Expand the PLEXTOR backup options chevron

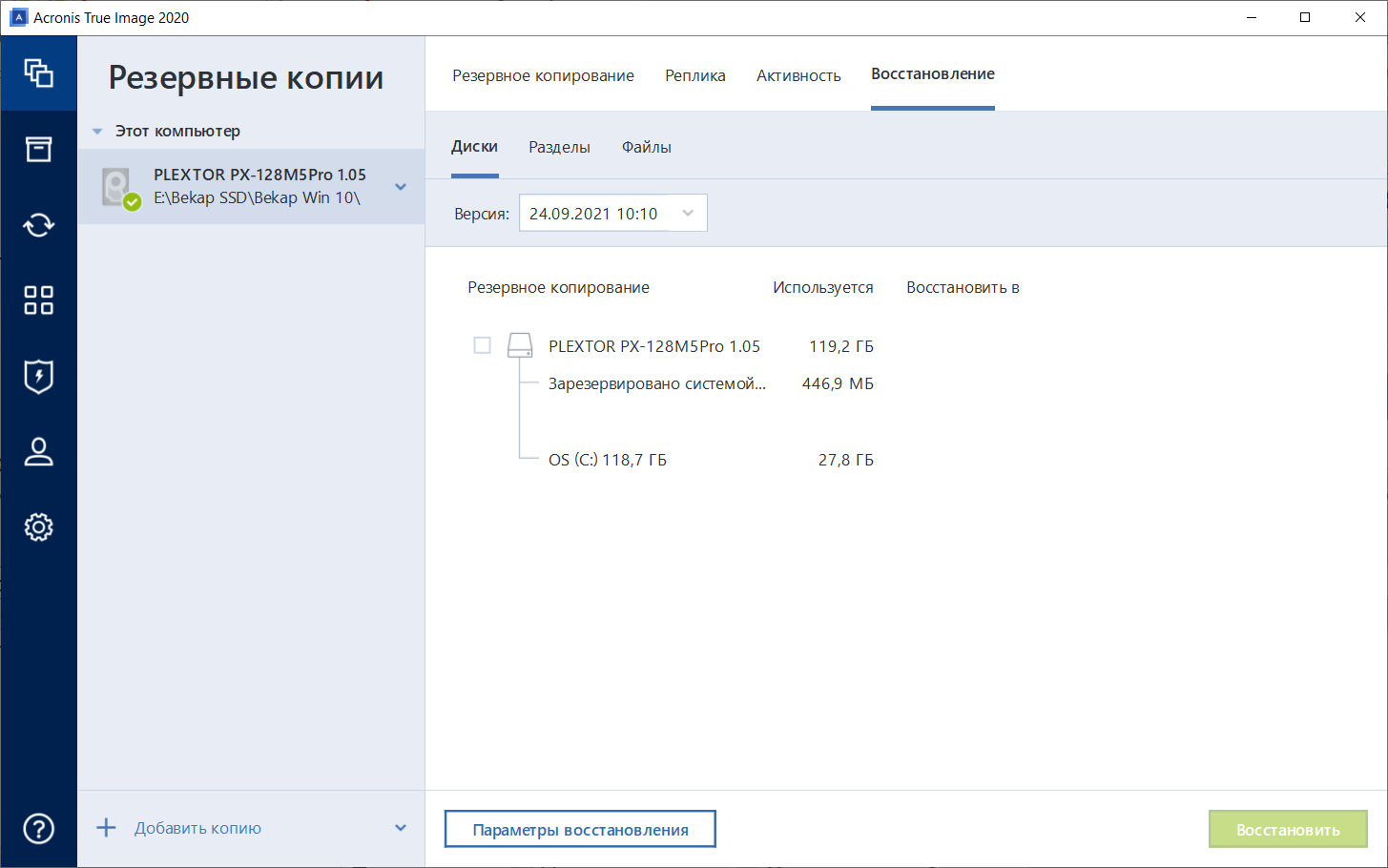click(401, 187)
